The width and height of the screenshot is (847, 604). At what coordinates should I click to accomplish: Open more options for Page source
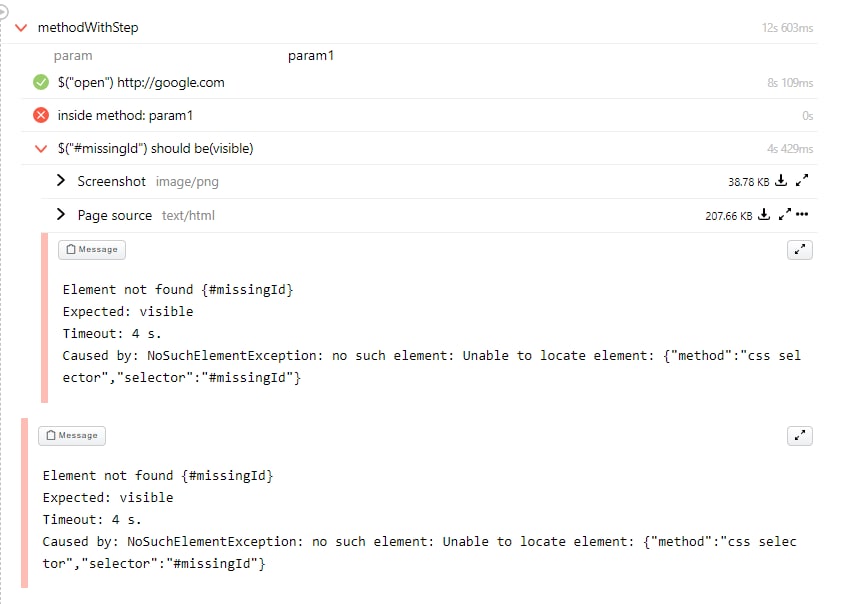802,214
